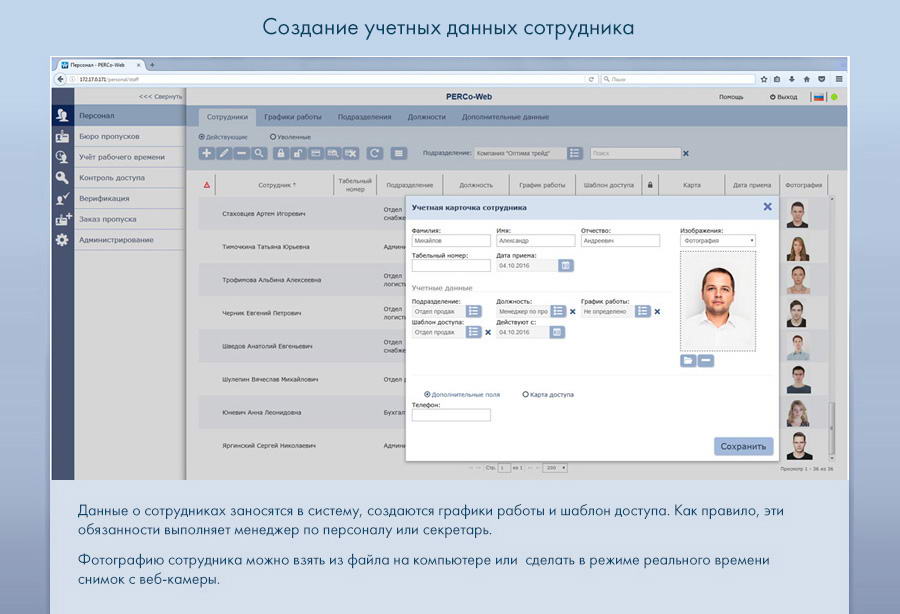This screenshot has height=614, width=900.
Task: Open list selector for Должность field
Action: 558,311
